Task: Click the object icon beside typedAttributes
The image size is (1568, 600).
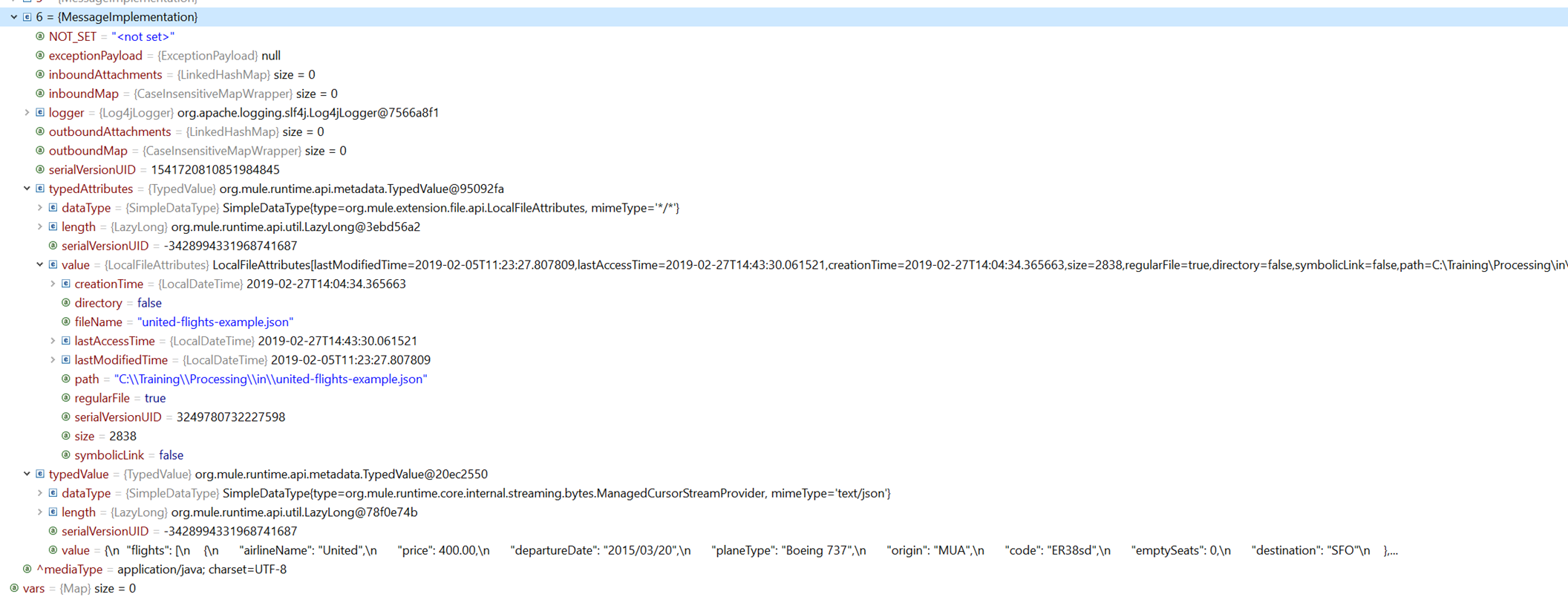Action: [40, 189]
